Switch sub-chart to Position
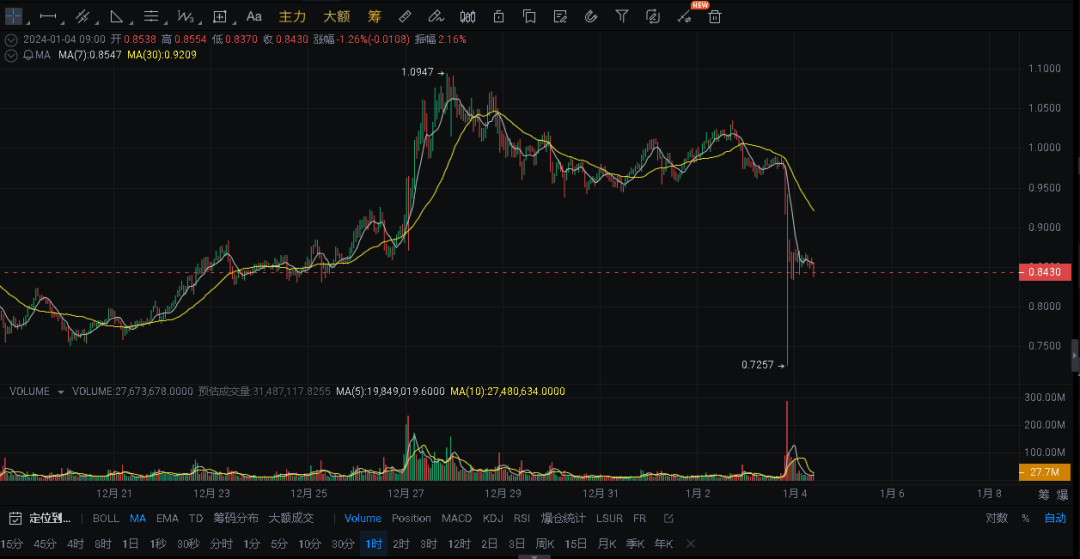This screenshot has width=1080, height=559. [411, 518]
